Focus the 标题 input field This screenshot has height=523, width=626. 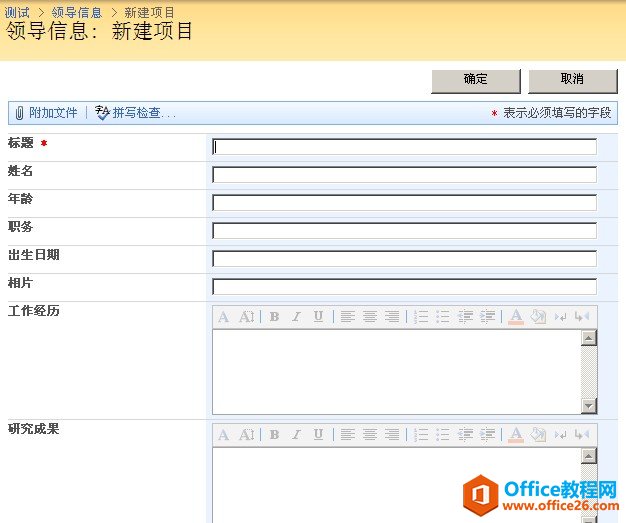pyautogui.click(x=404, y=147)
